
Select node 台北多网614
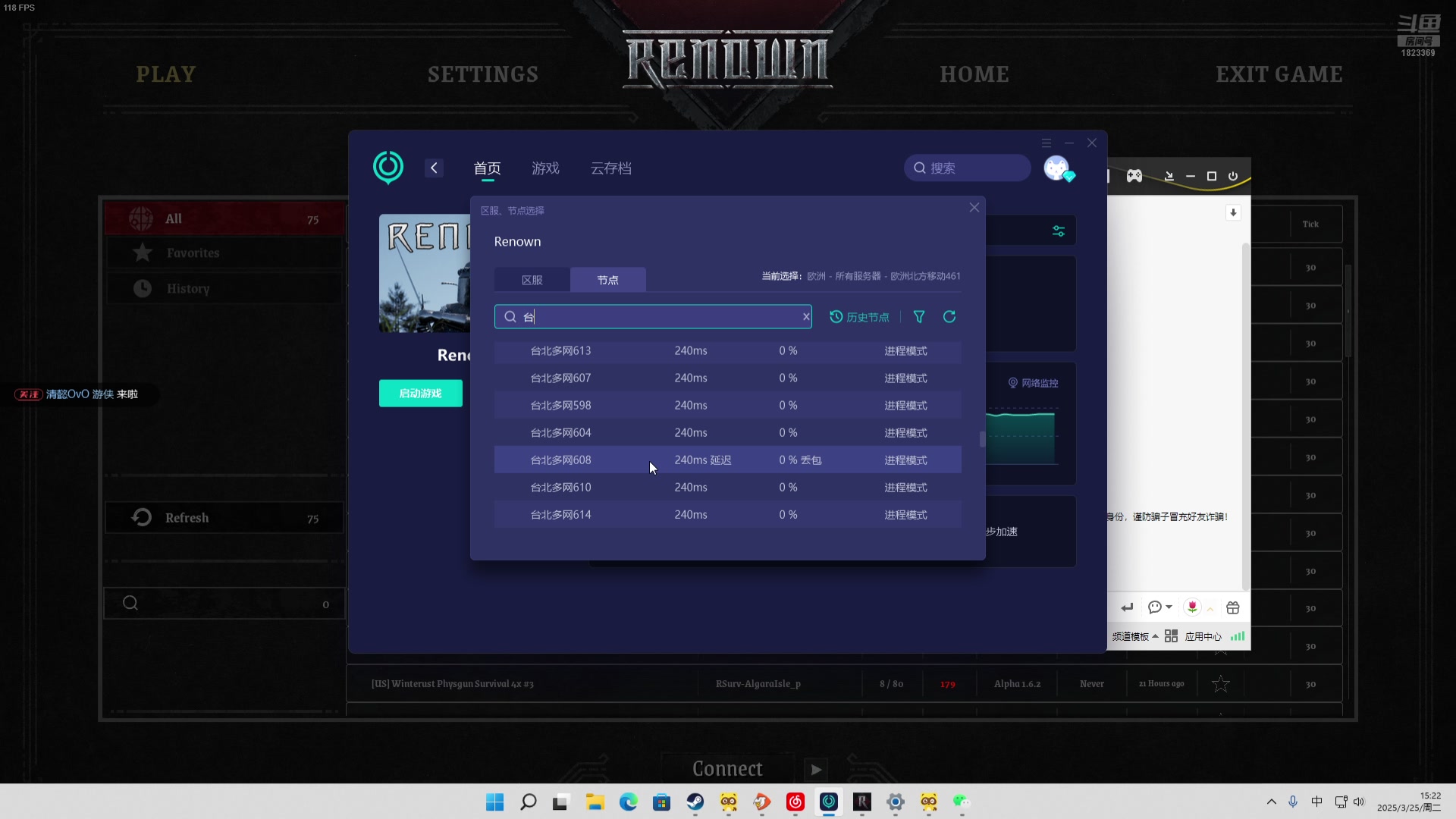coord(728,515)
